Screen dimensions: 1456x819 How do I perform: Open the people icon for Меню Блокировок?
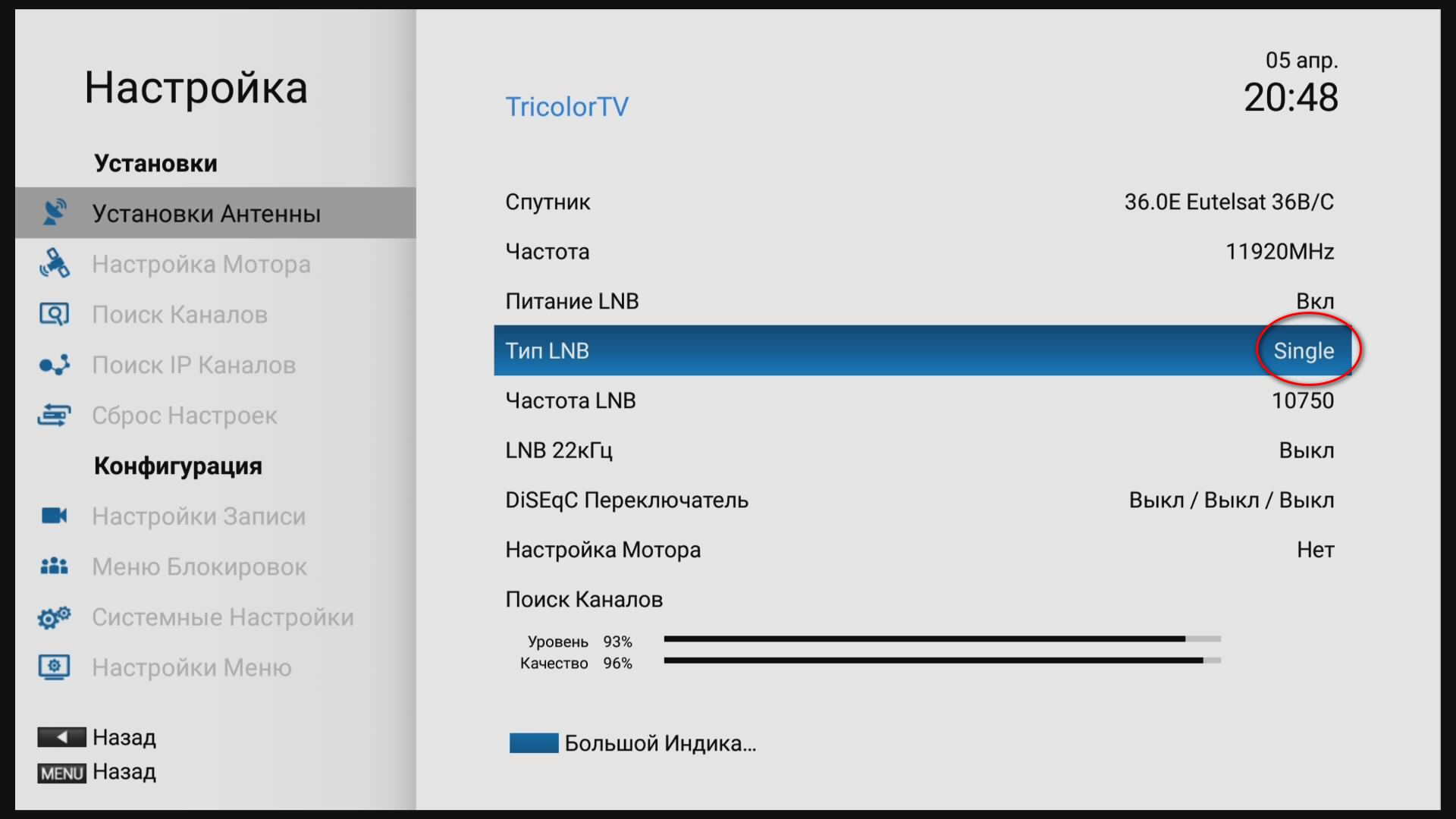click(54, 566)
